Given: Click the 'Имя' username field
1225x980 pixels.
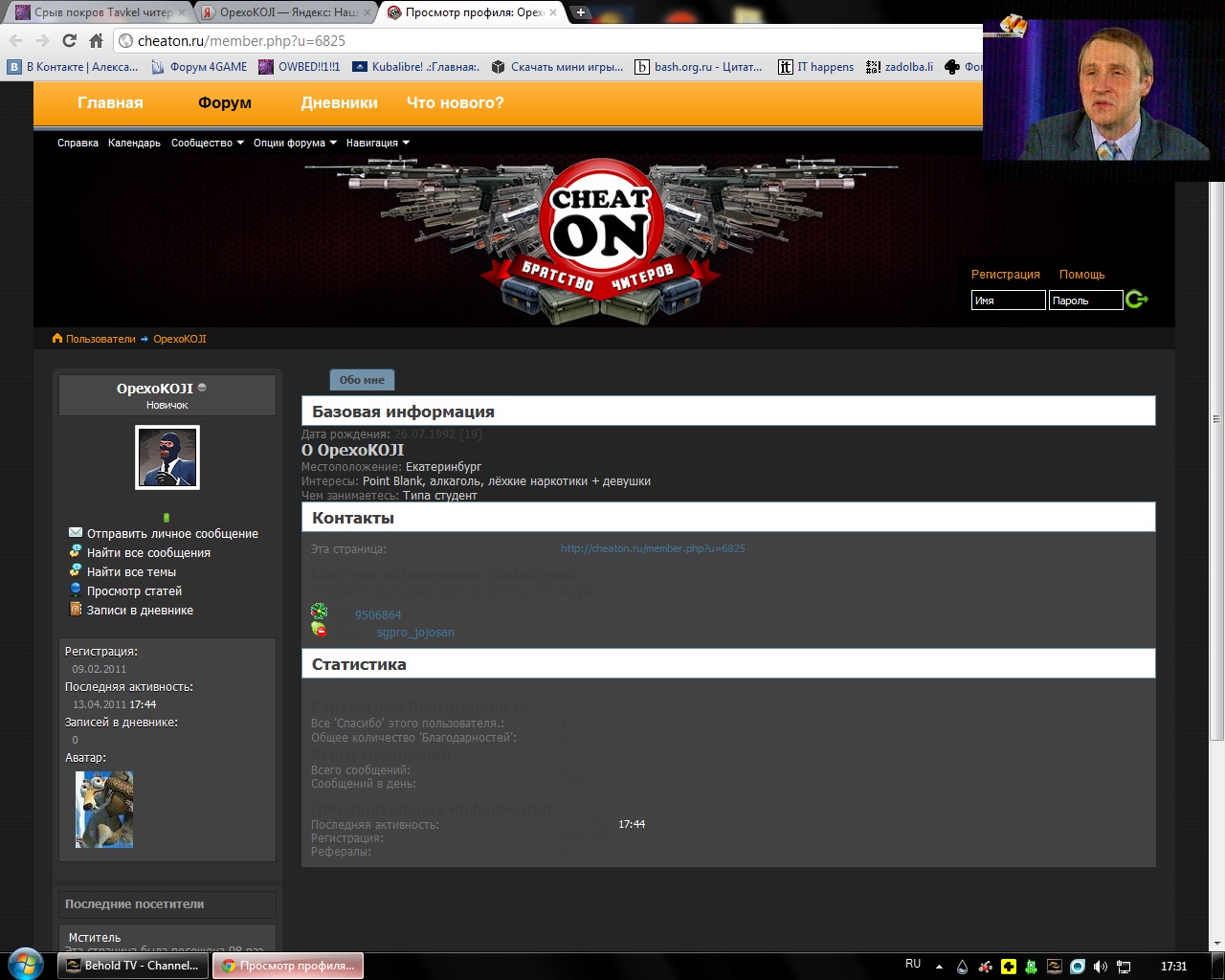Looking at the screenshot, I should tap(1008, 301).
